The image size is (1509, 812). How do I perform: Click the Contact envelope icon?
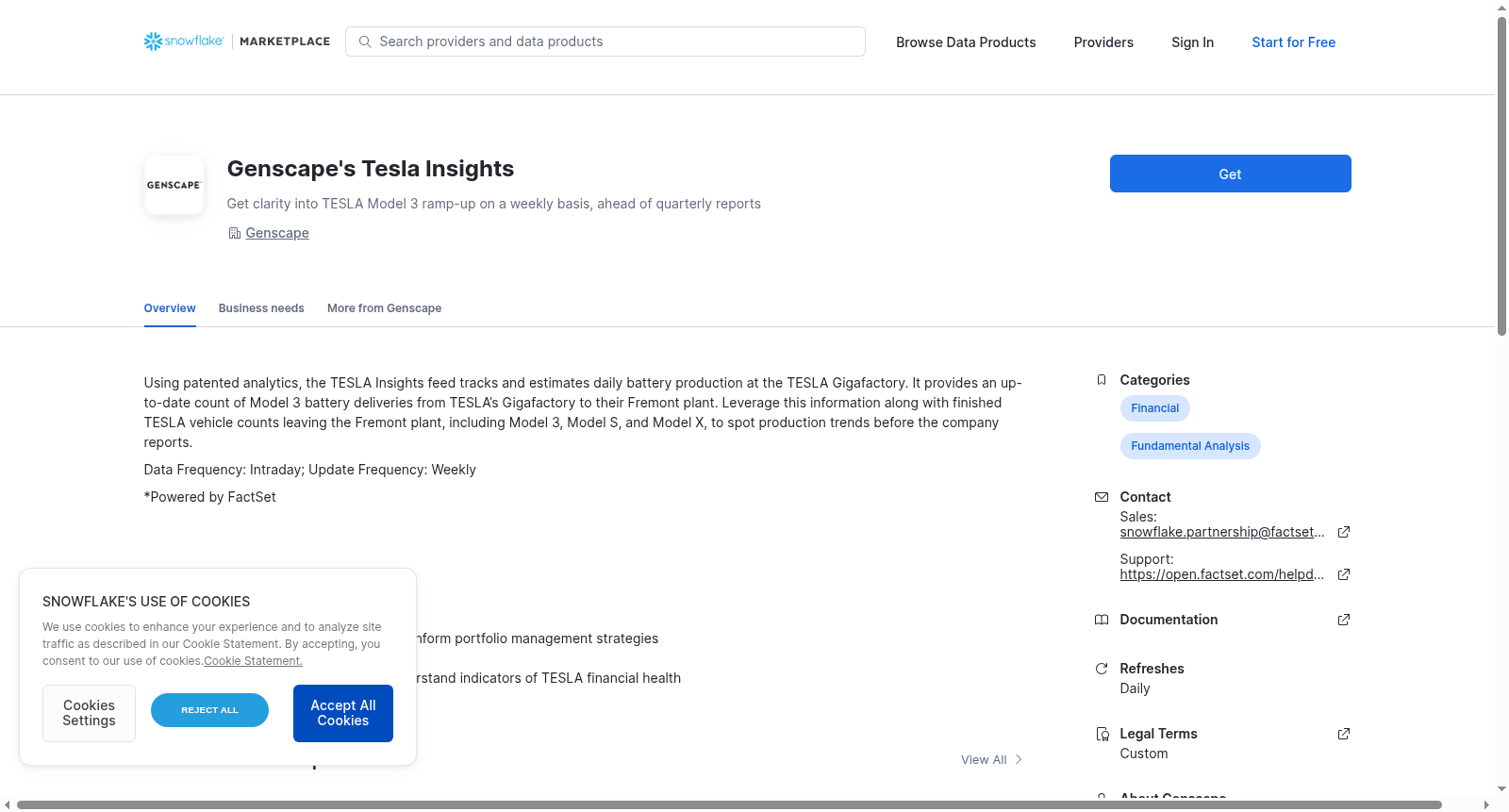click(1101, 497)
